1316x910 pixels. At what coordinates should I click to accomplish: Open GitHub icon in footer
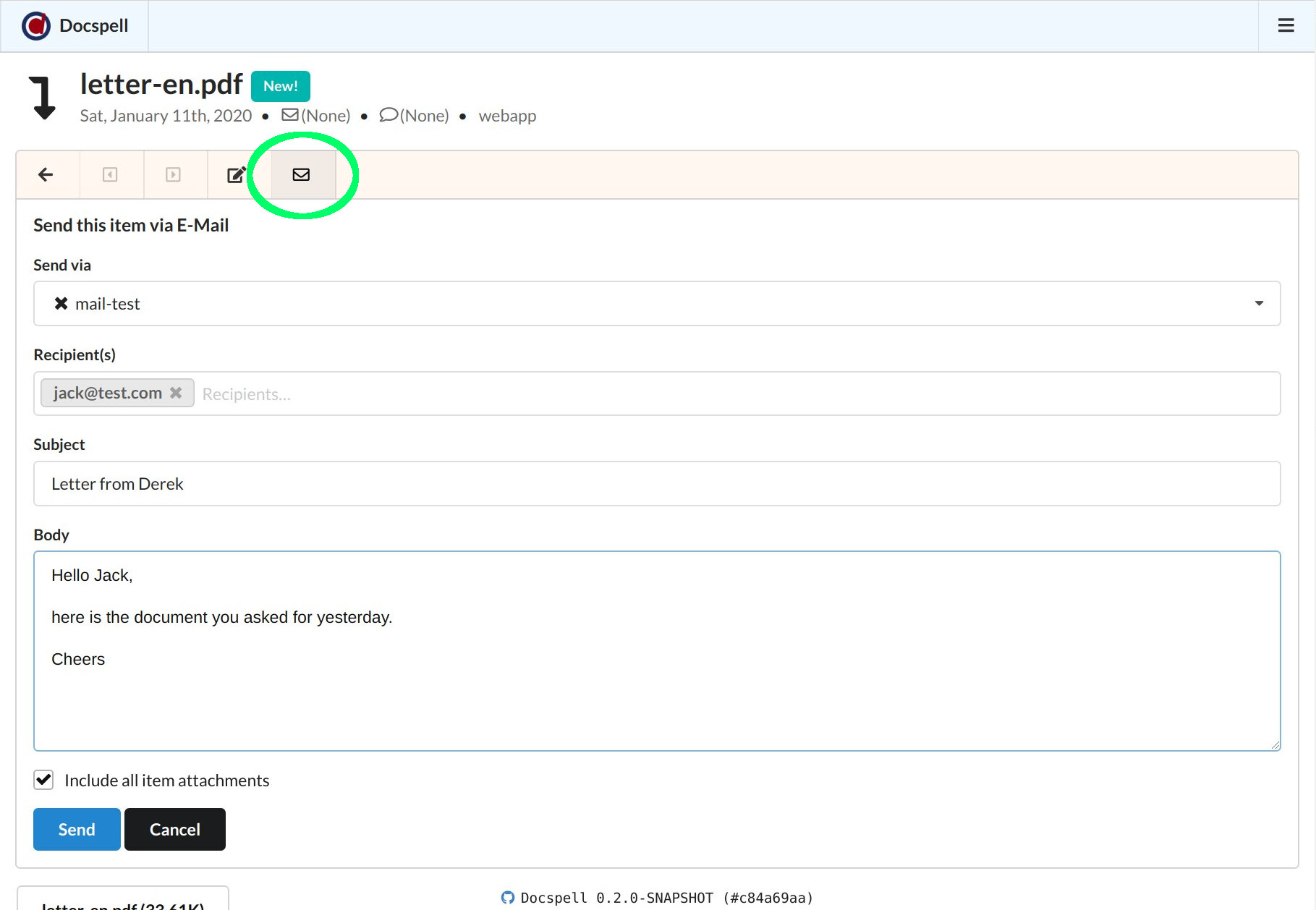508,898
